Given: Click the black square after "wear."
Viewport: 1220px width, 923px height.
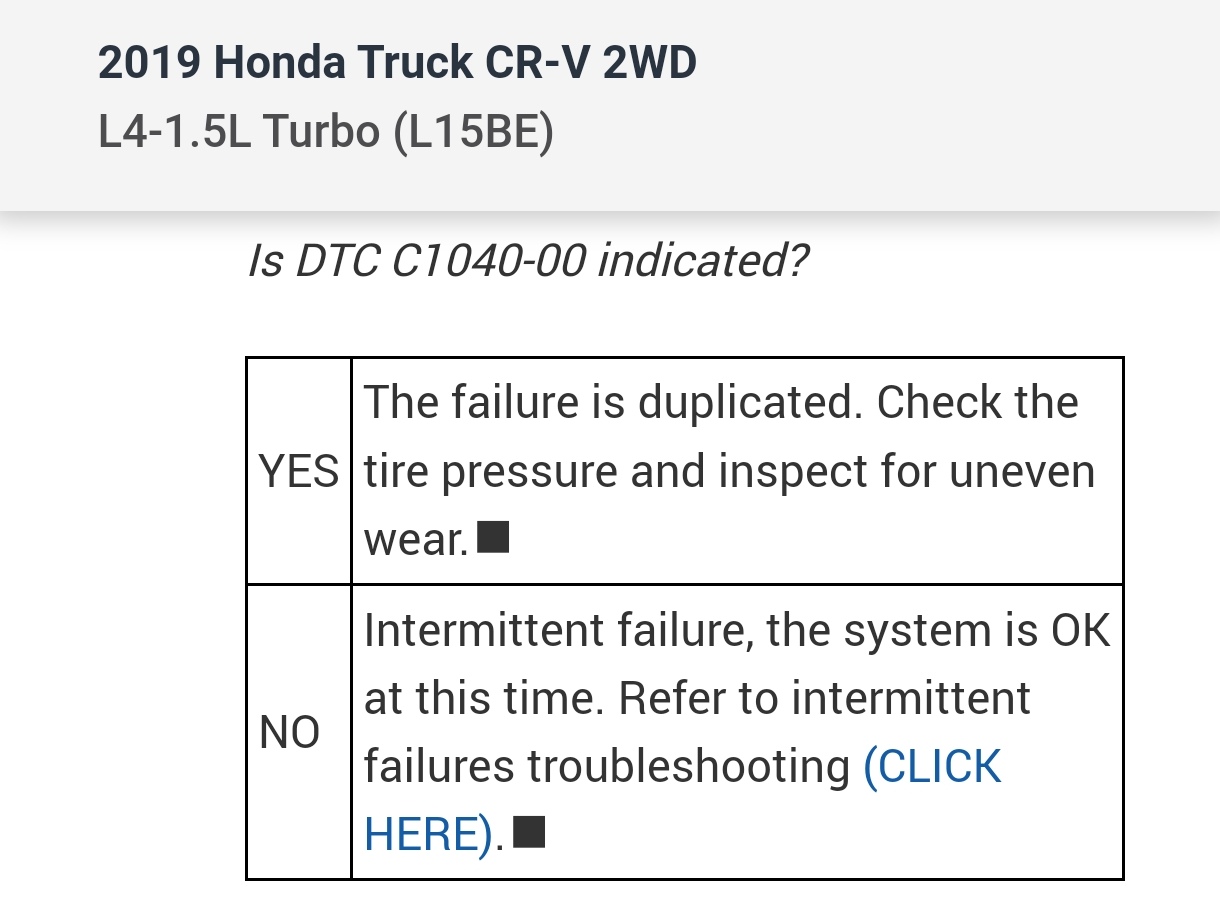Looking at the screenshot, I should coord(494,538).
